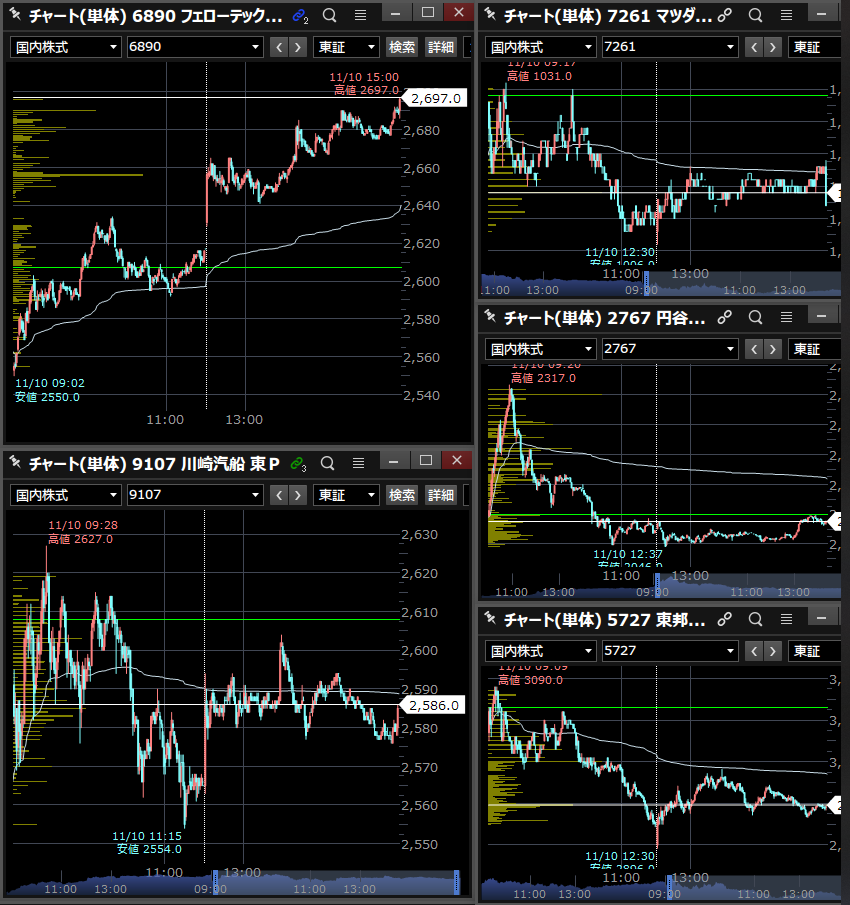Click the 詳細 button in 6890 chart
The width and height of the screenshot is (850, 905).
(441, 47)
